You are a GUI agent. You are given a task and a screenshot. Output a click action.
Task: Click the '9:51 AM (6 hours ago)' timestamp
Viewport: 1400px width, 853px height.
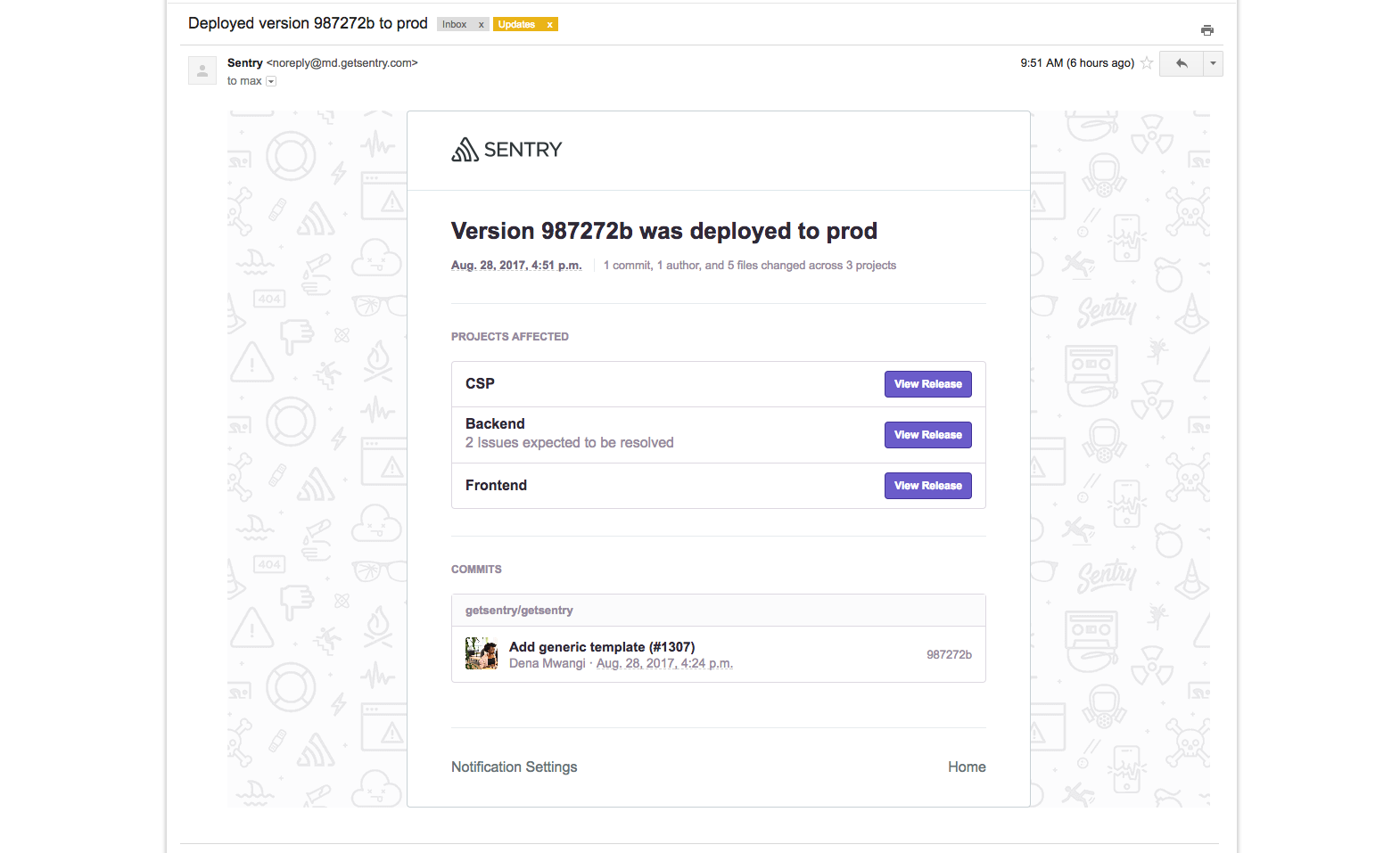tap(1077, 63)
